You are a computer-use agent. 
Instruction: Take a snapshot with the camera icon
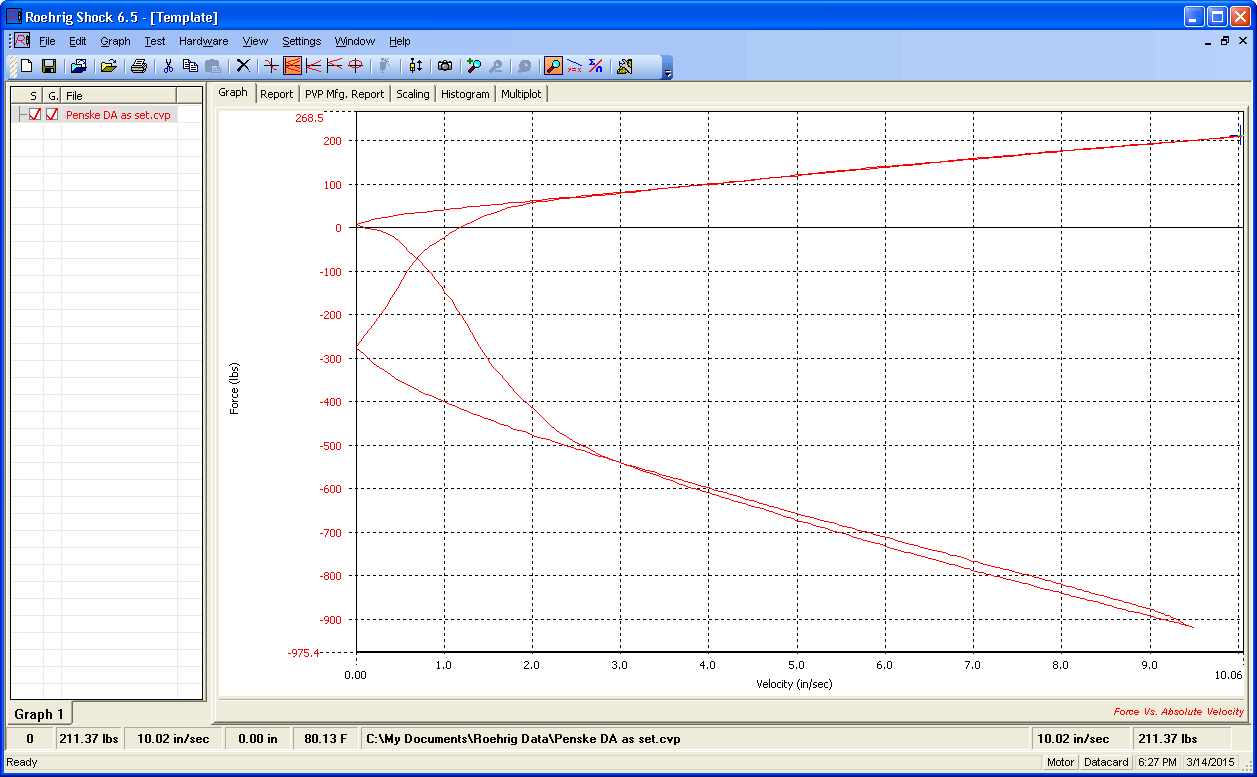[445, 66]
